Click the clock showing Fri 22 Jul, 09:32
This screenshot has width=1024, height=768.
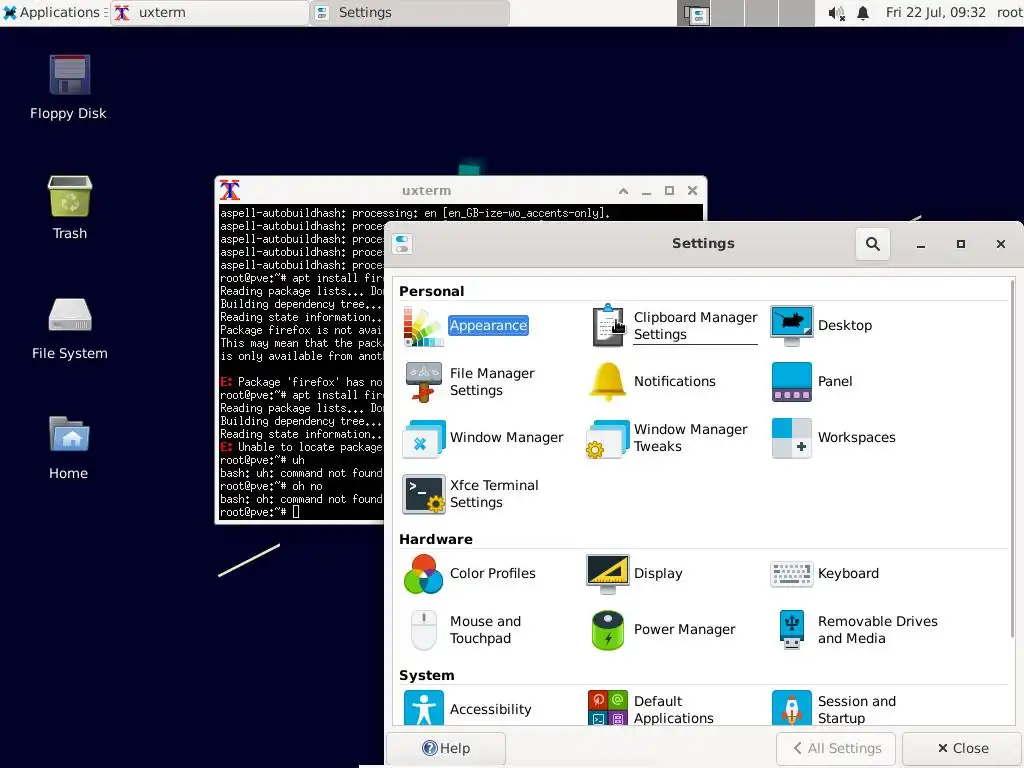pyautogui.click(x=935, y=12)
